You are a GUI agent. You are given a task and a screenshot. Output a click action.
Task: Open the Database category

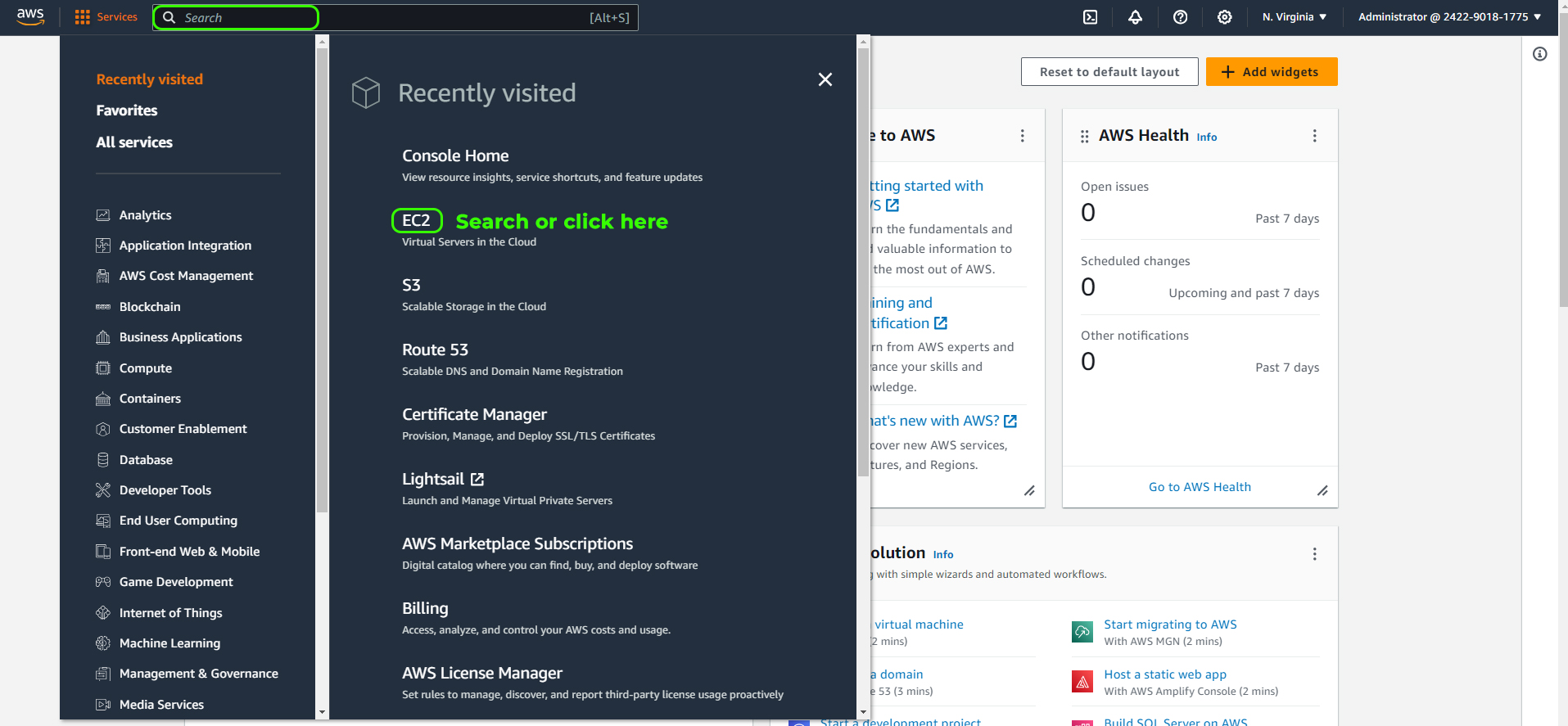pos(146,460)
